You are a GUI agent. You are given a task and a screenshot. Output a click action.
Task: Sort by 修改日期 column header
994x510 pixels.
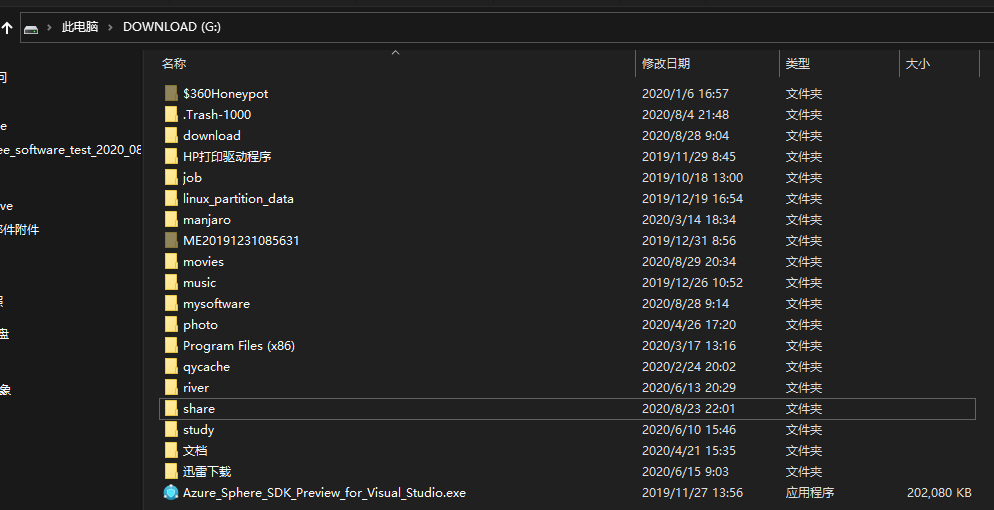click(x=666, y=63)
